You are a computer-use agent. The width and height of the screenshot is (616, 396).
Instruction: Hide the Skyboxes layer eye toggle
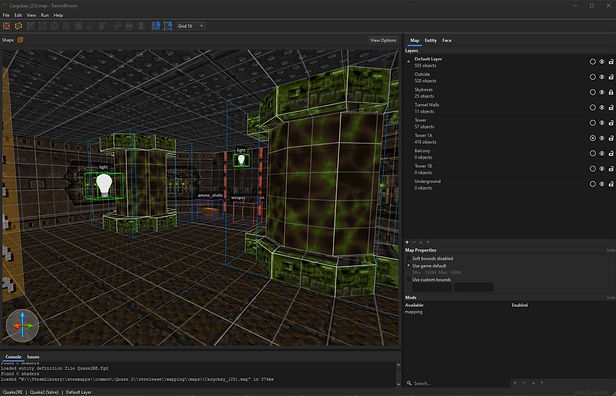point(602,92)
